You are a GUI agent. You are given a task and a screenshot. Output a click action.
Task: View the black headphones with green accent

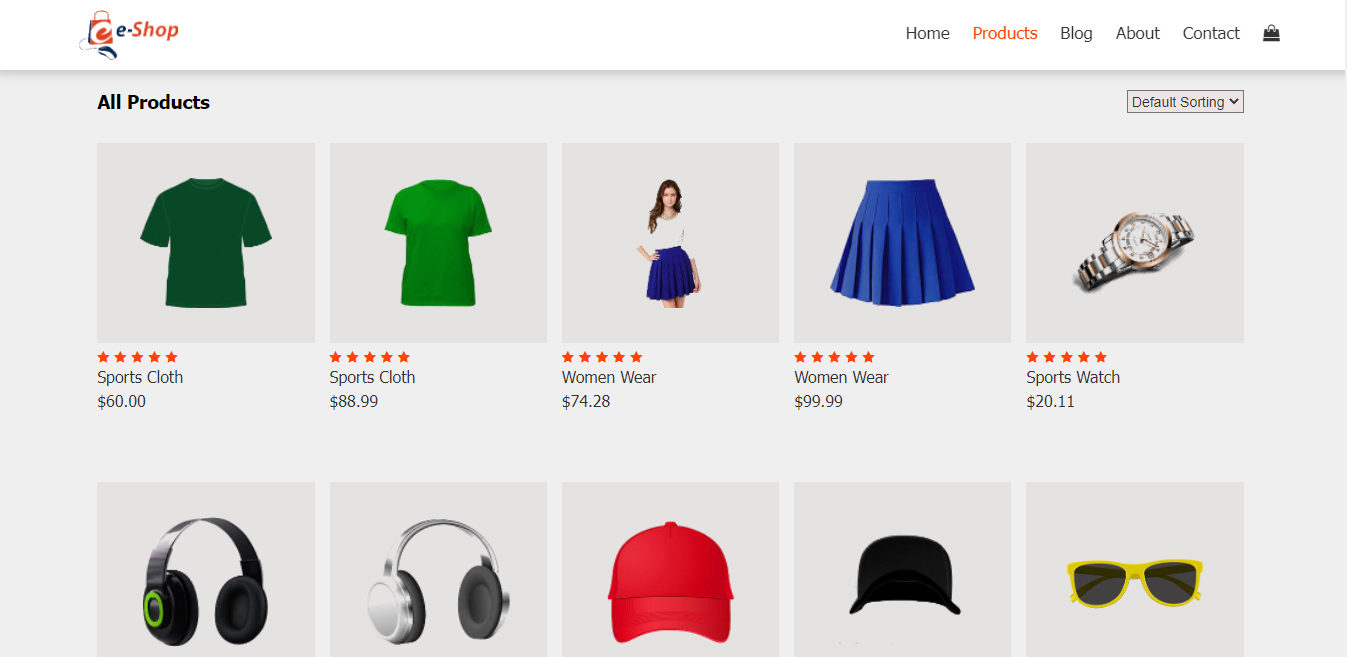click(x=206, y=580)
